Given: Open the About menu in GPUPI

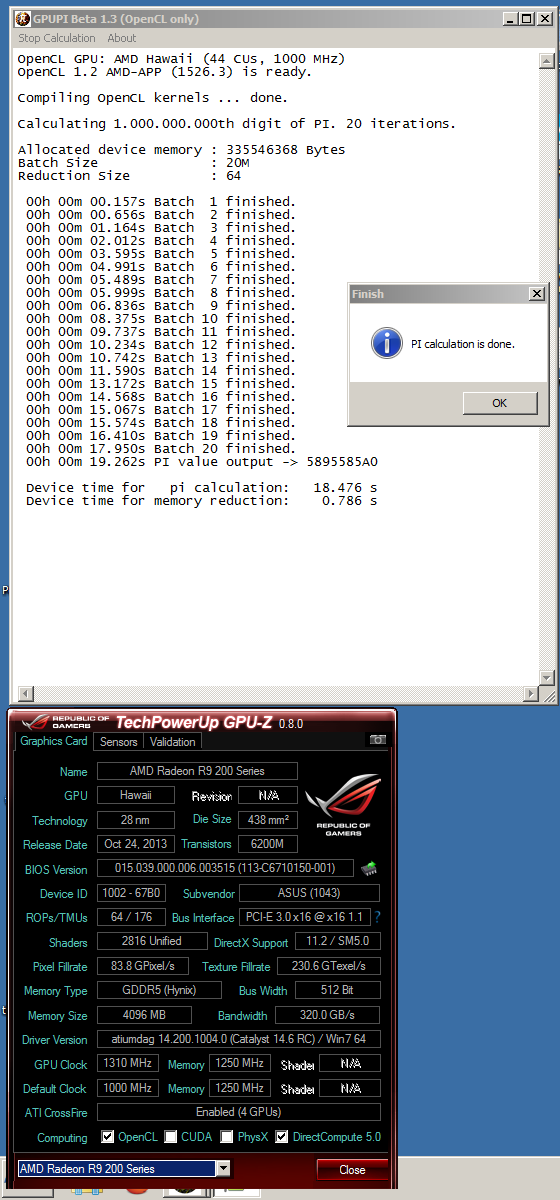Looking at the screenshot, I should pyautogui.click(x=122, y=38).
